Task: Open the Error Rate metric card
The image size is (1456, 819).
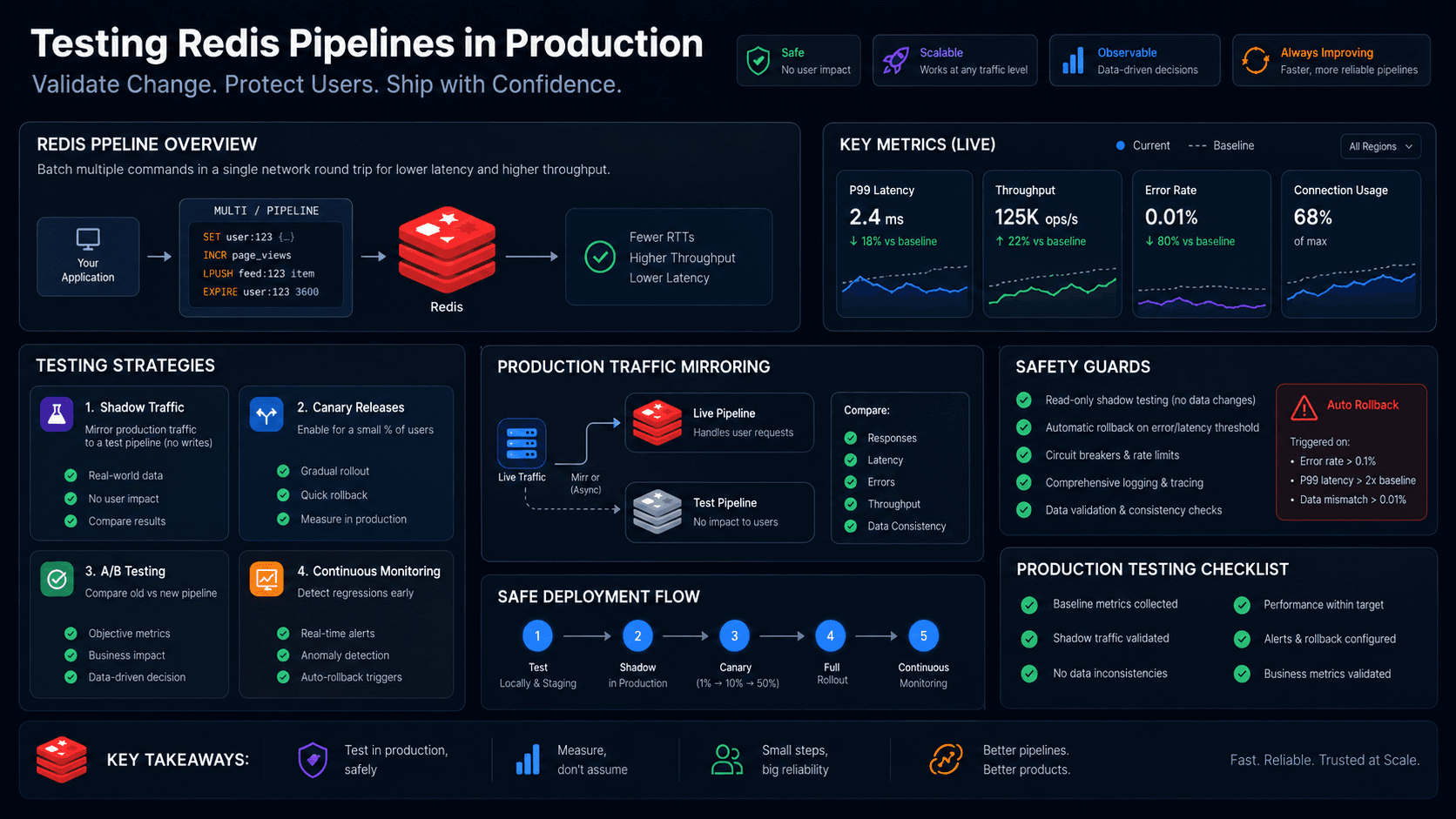Action: [1202, 244]
